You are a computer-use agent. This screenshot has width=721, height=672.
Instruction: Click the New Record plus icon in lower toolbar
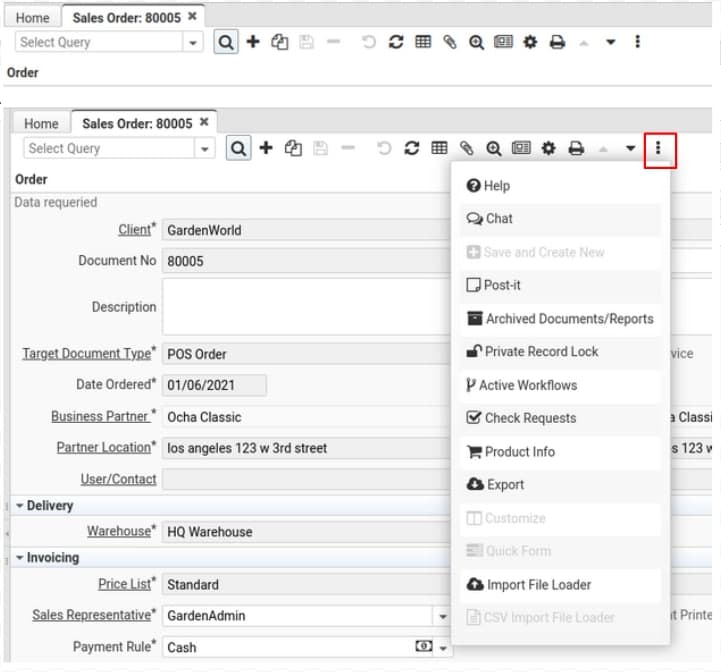(266, 148)
